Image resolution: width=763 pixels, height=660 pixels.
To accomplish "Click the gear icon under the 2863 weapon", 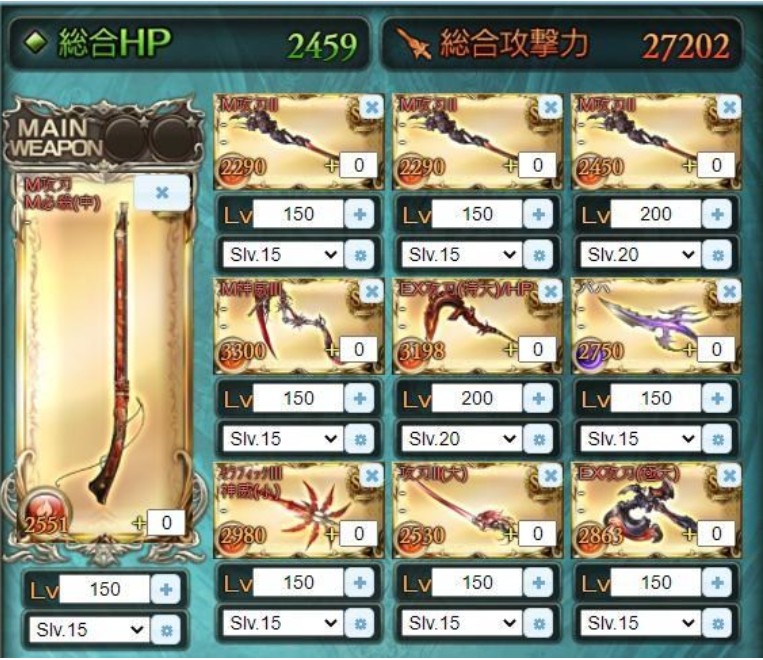I will point(718,623).
